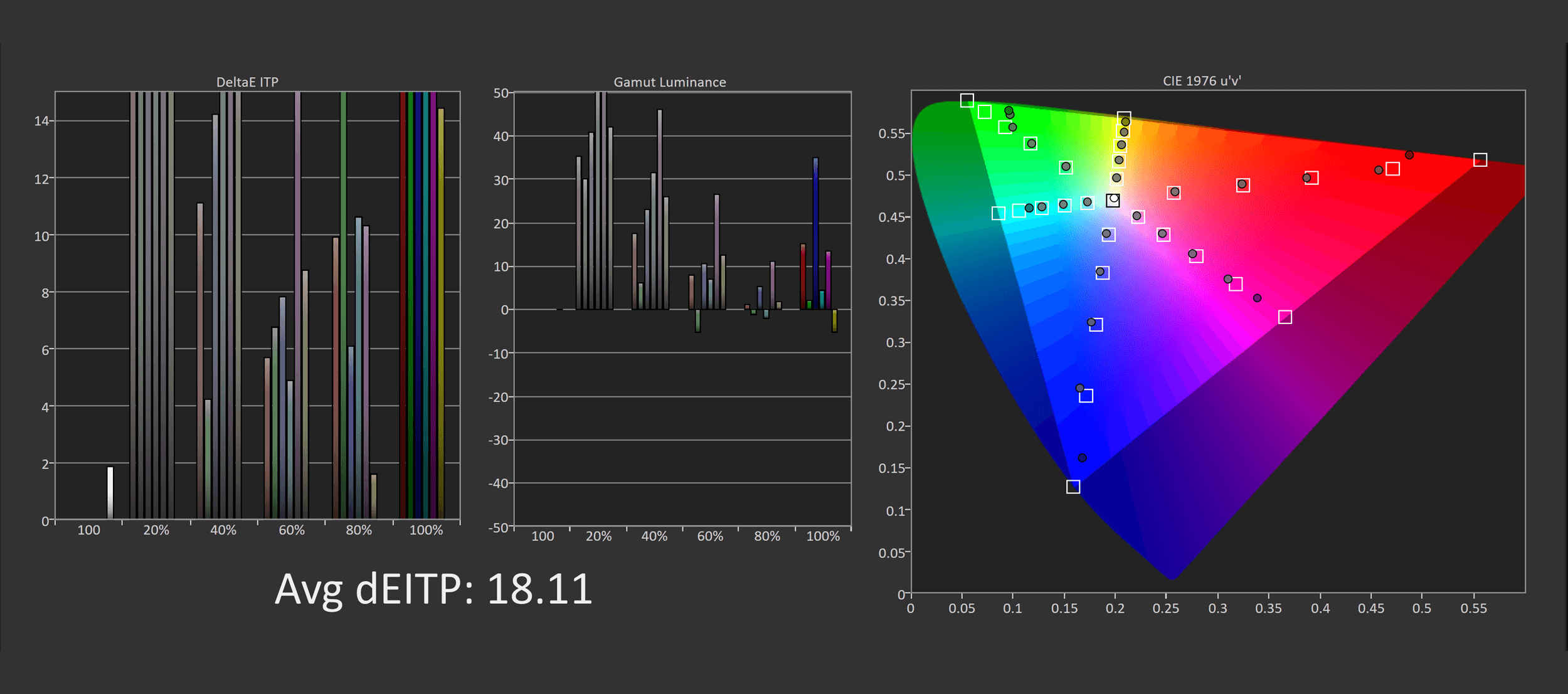Click the white point target square in CIE chart
1568x694 pixels.
[1113, 201]
